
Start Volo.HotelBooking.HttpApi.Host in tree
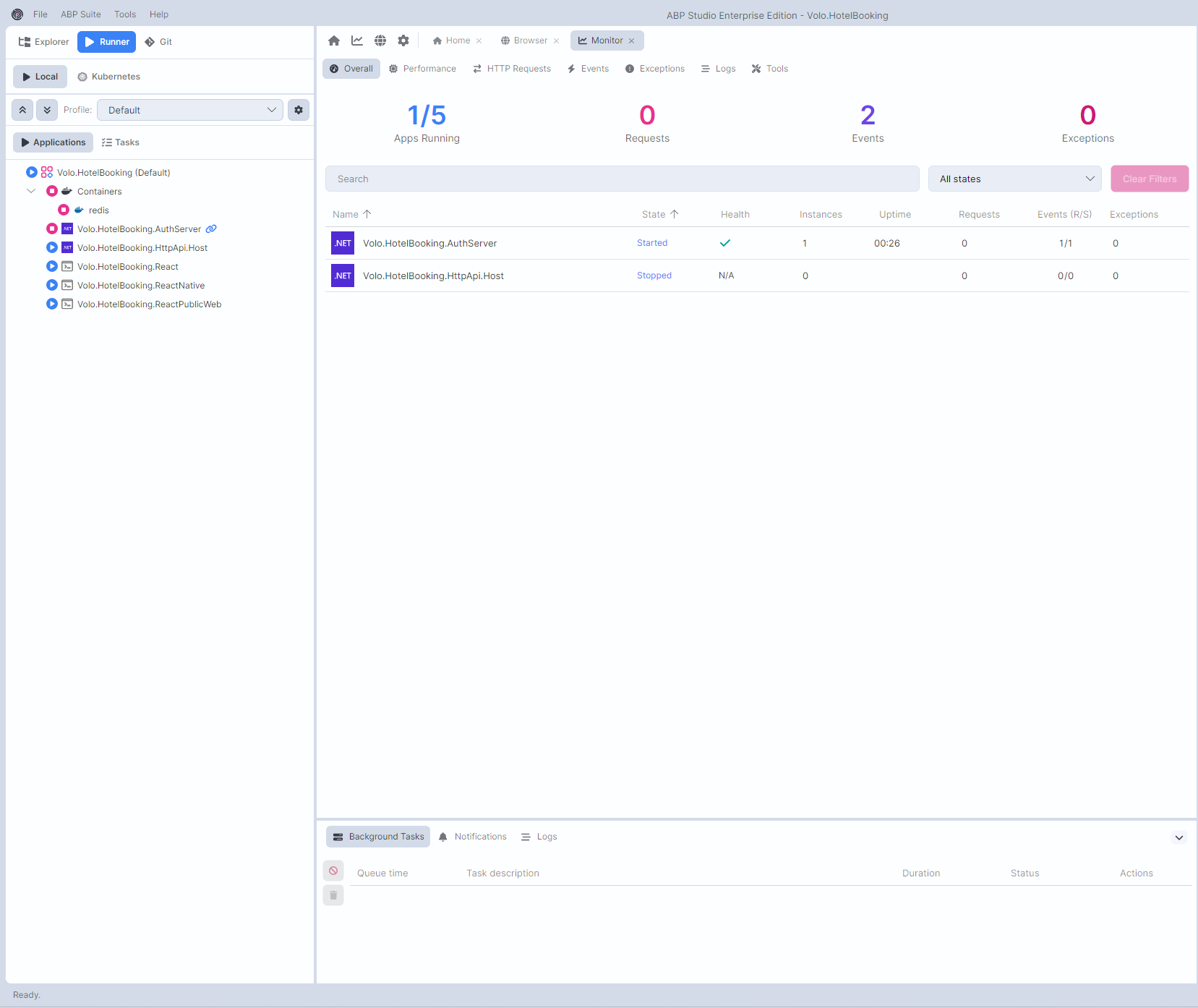point(52,247)
